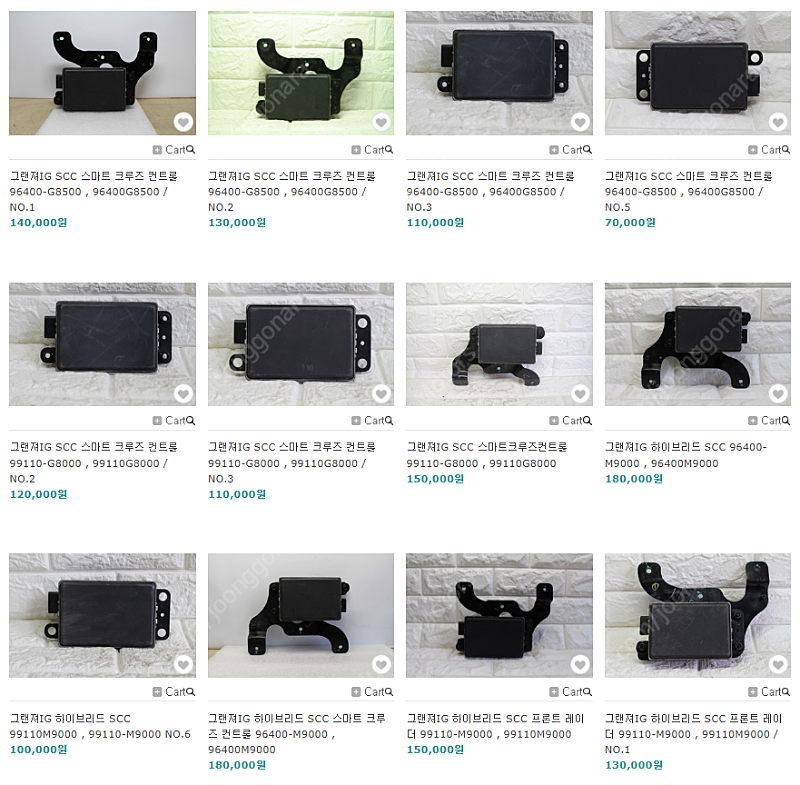Click magnifier icon under 100,000원 NO.6 item
The image size is (800, 785).
click(190, 691)
